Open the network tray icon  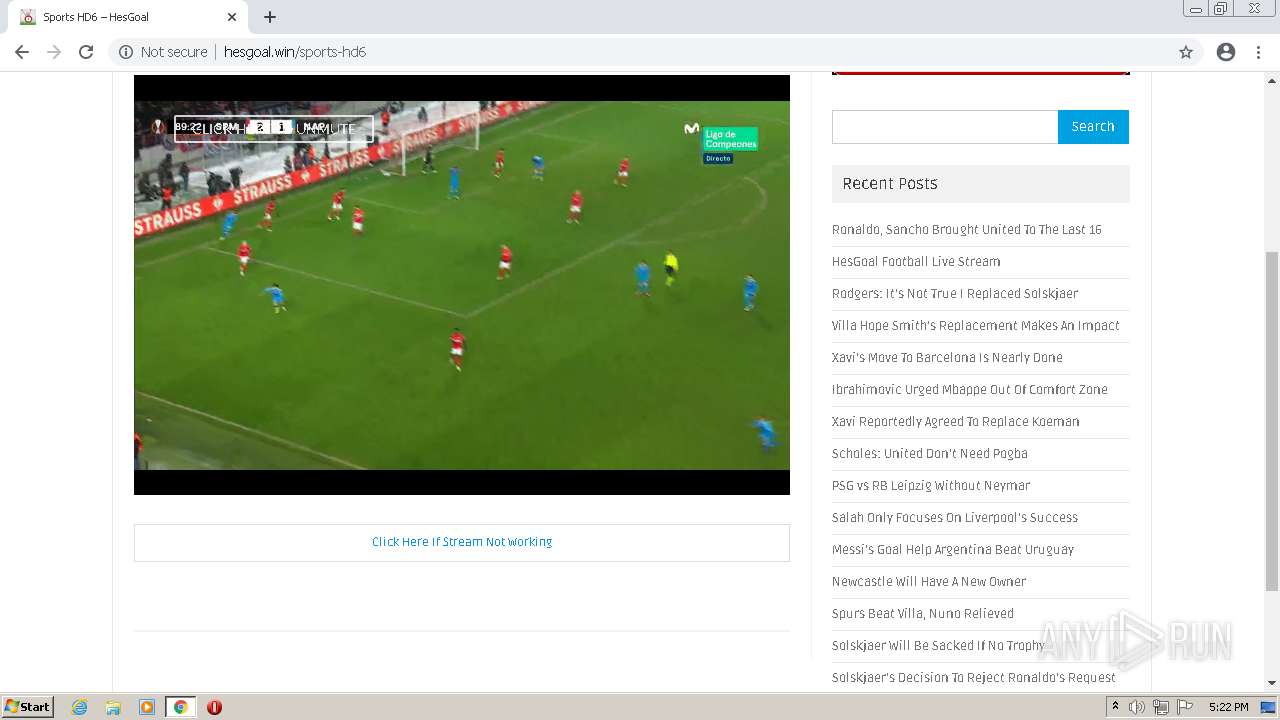pos(1161,707)
